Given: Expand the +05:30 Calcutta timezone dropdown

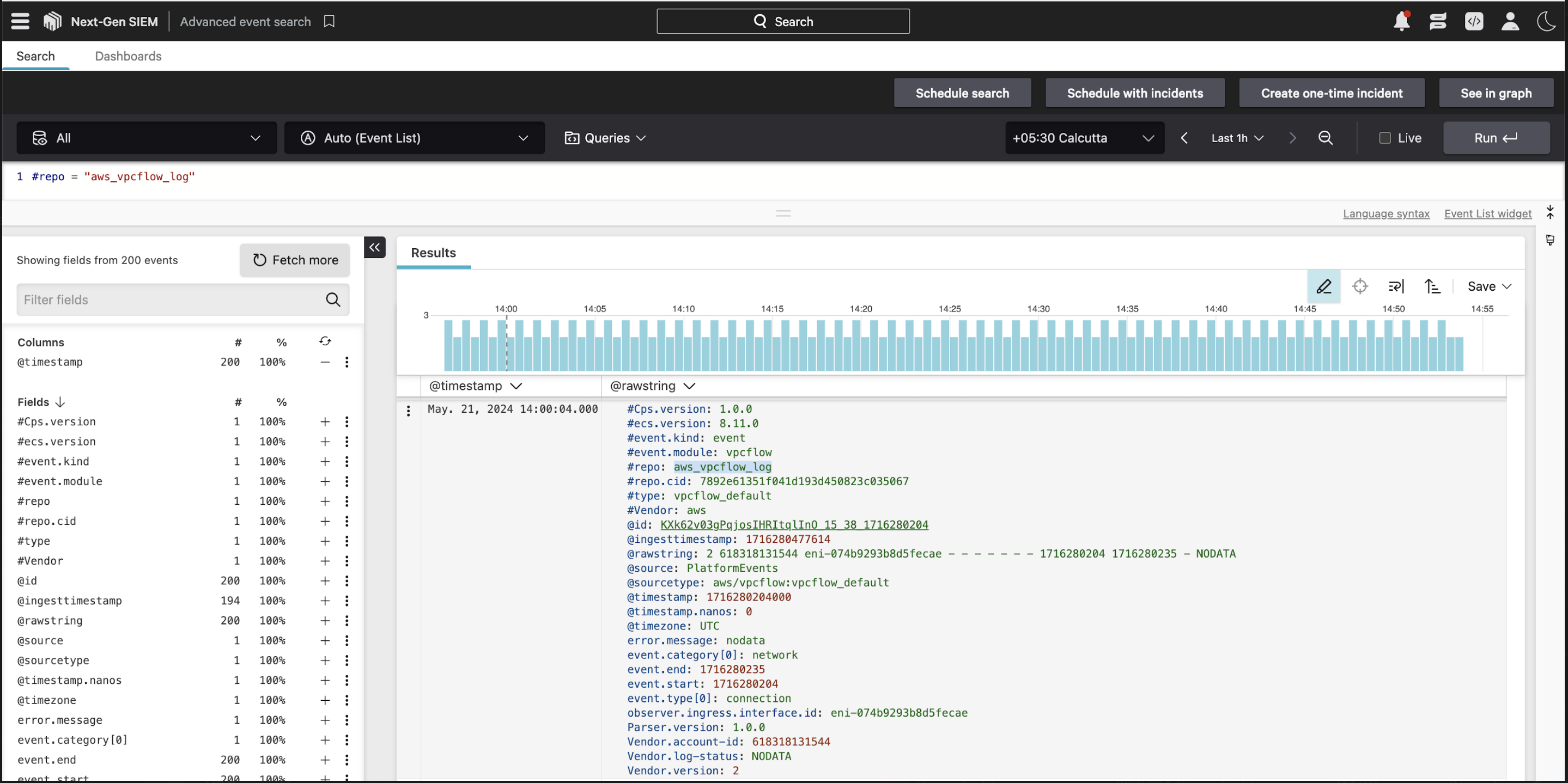Looking at the screenshot, I should [1084, 138].
